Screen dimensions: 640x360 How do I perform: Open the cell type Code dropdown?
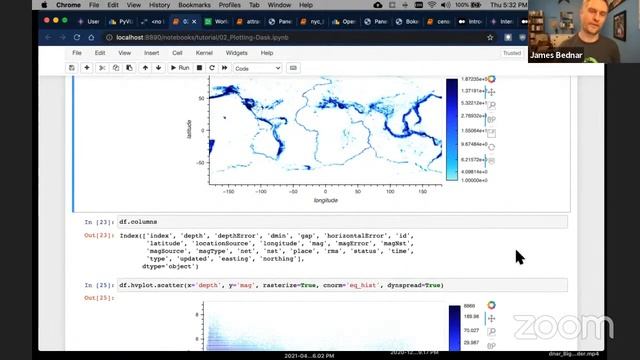click(258, 68)
